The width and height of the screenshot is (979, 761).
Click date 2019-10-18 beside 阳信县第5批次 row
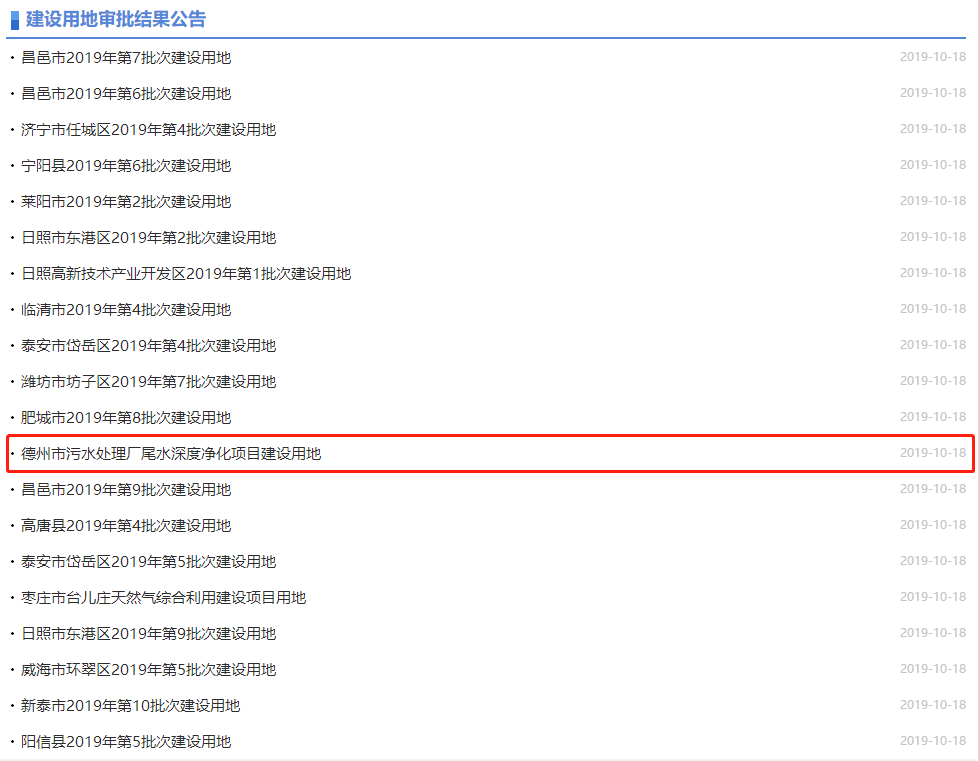pos(933,741)
